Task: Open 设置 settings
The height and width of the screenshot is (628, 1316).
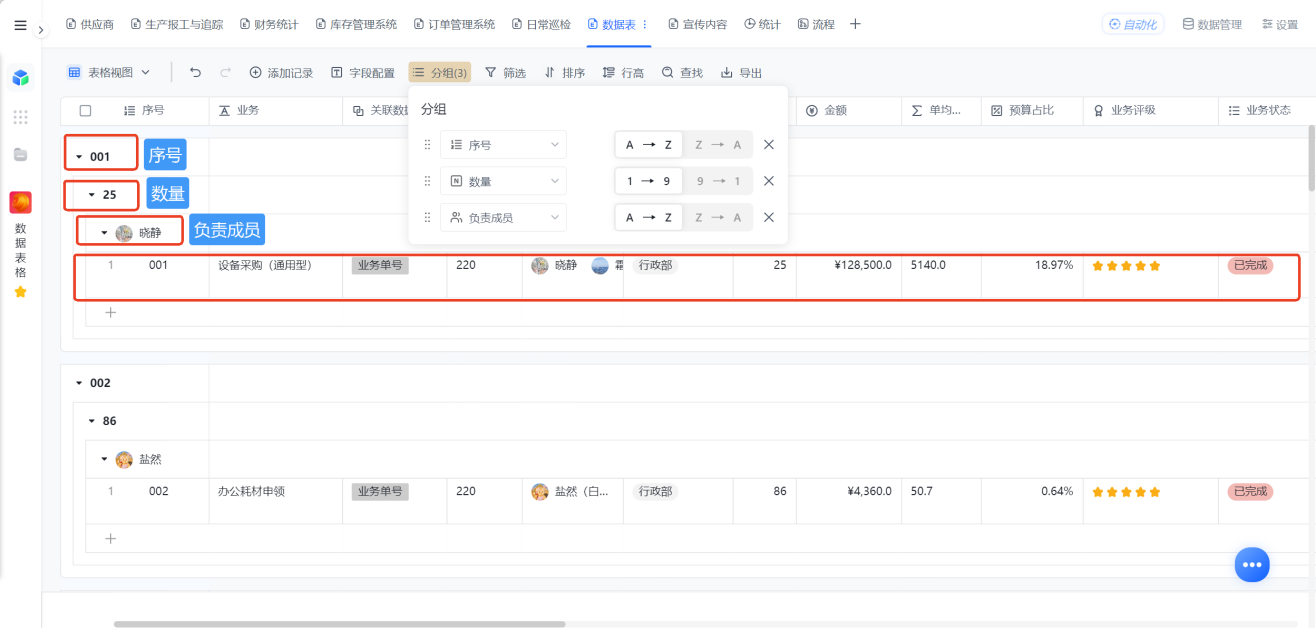Action: 1280,24
